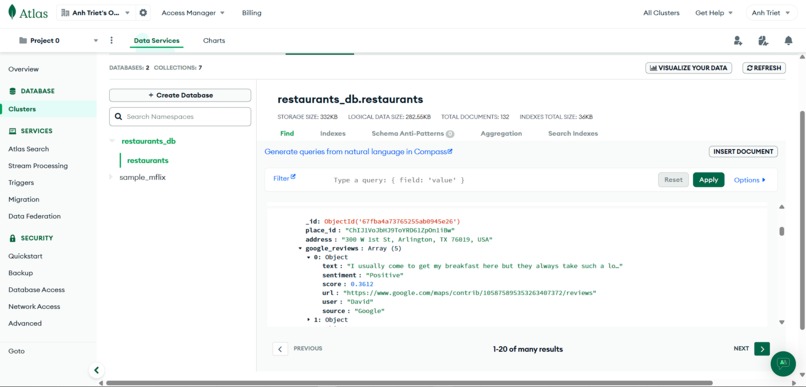Viewport: 806px width, 387px height.
Task: Open the Aggregation tab
Action: (x=501, y=134)
